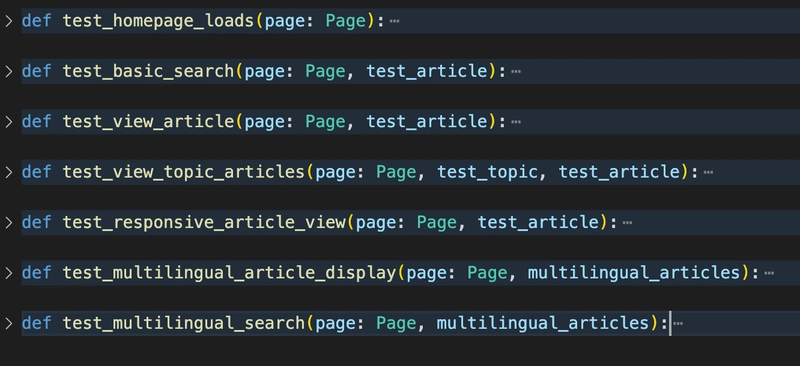The height and width of the screenshot is (366, 800).
Task: Click the def keyword of test_homepage_loads
Action: [37, 21]
